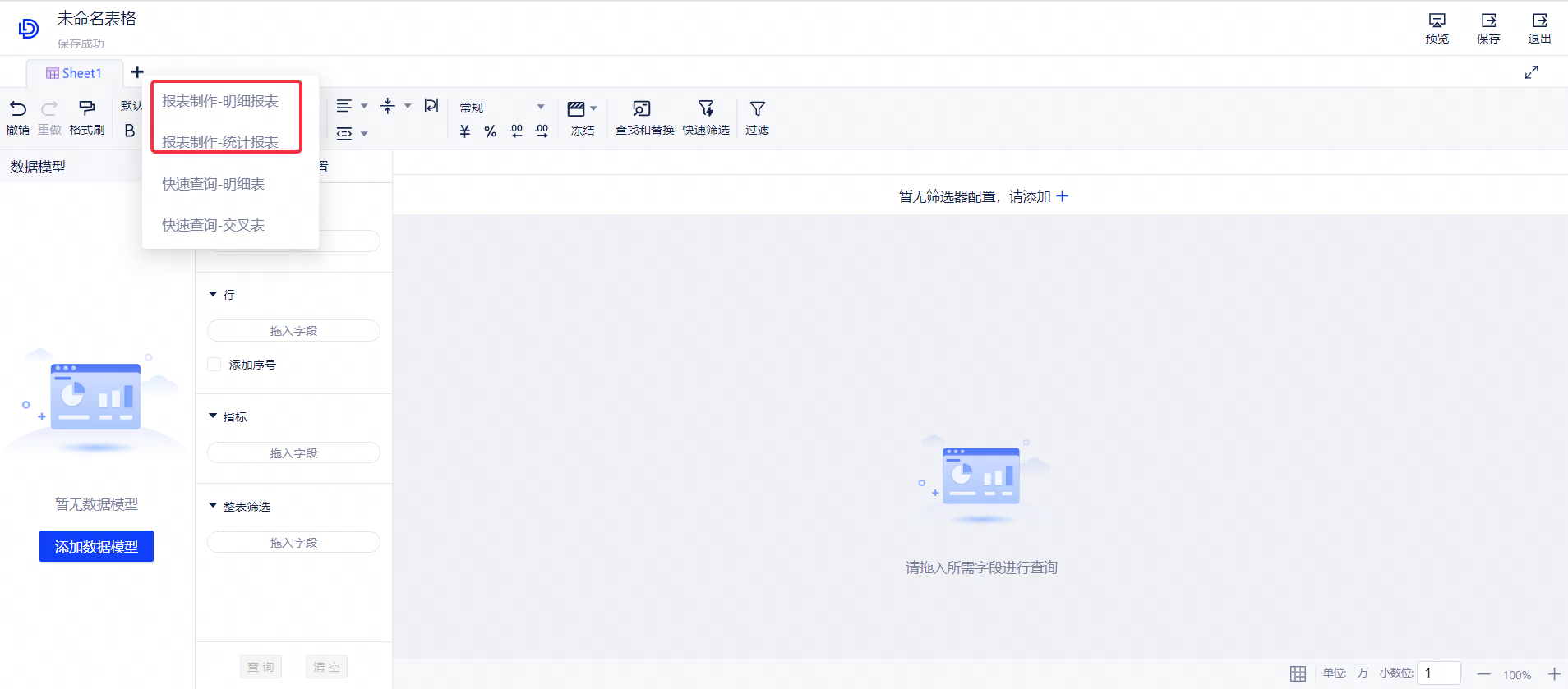This screenshot has height=689, width=1568.
Task: Select 快速查询-交叉表 menu entry
Action: [x=214, y=225]
